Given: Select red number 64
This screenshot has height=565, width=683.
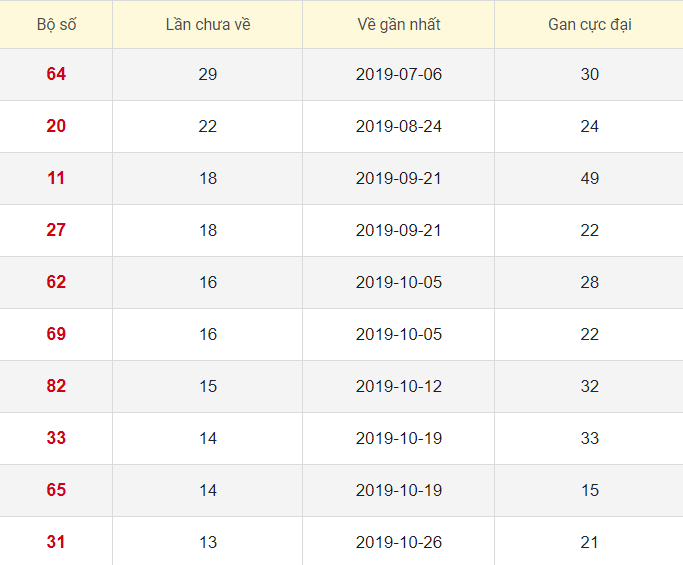Looking at the screenshot, I should coord(56,74).
